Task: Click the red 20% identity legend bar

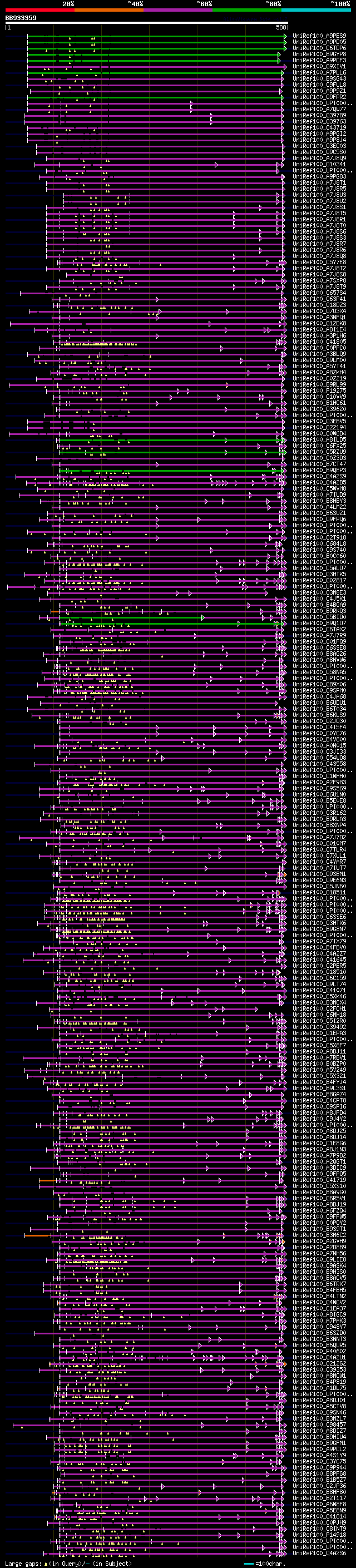Action: pos(39,10)
